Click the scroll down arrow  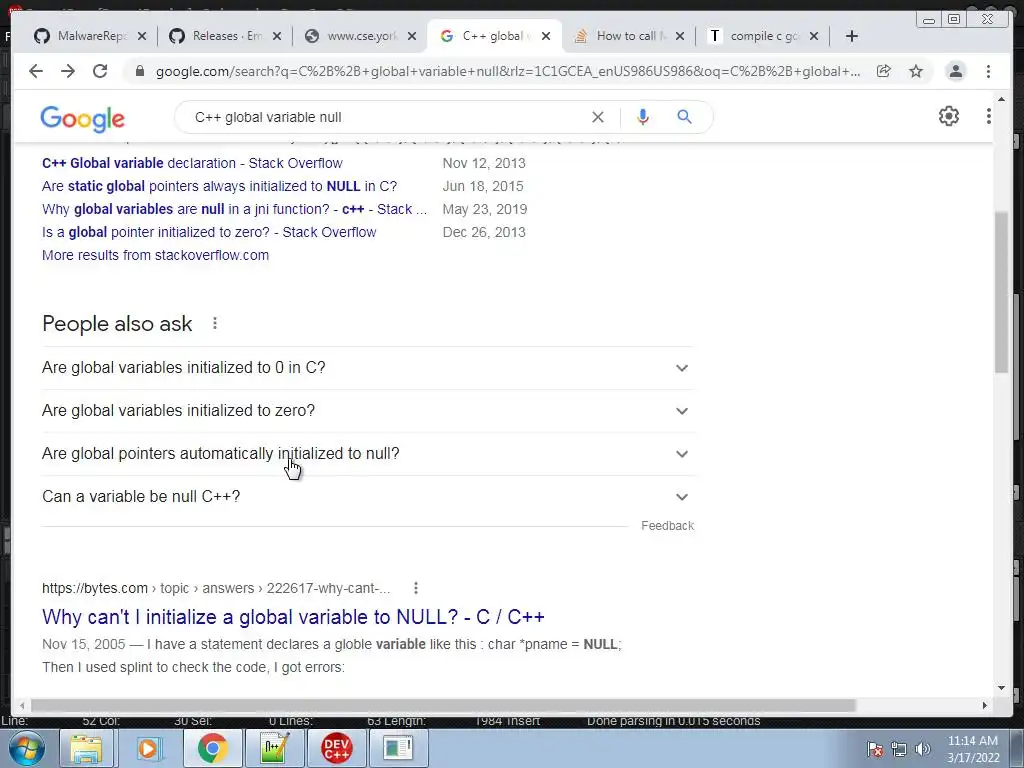(x=1001, y=688)
